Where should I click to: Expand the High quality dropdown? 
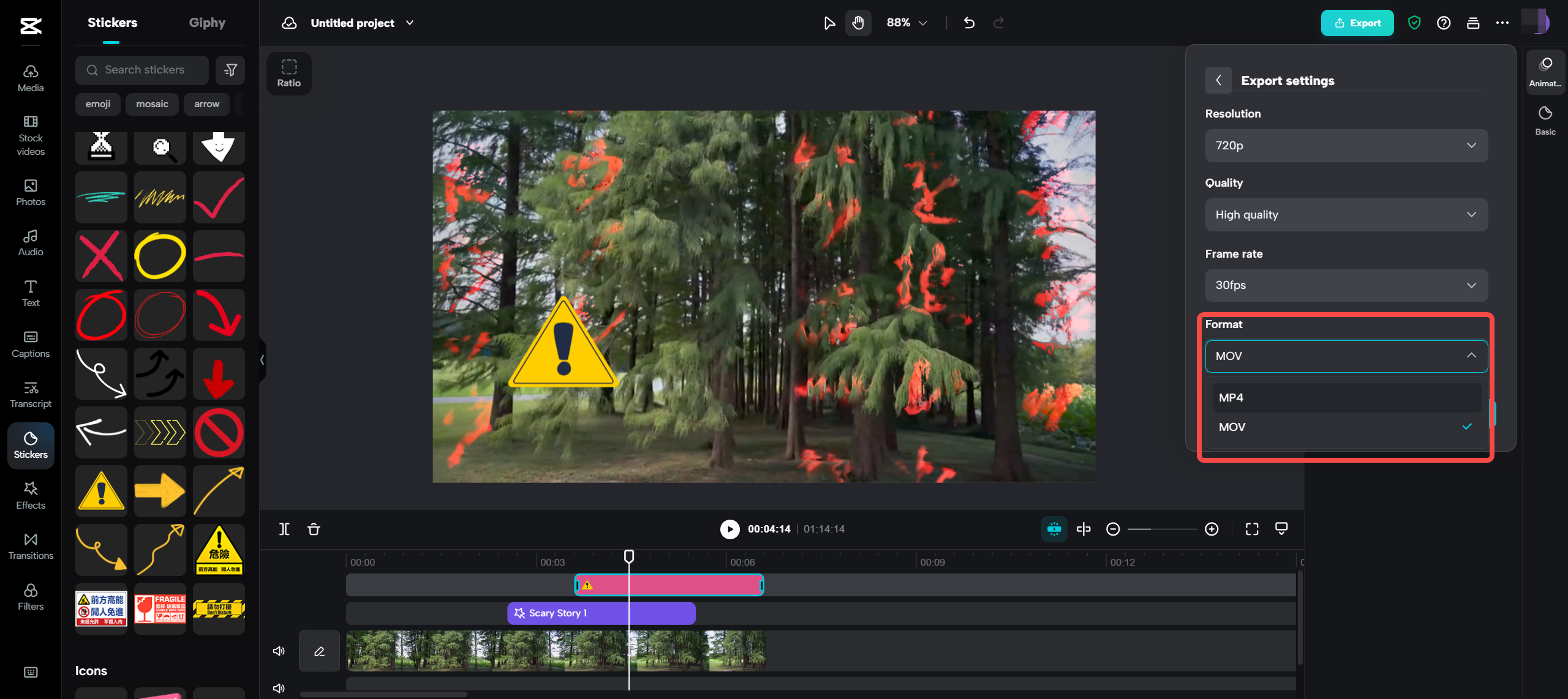[x=1346, y=215]
